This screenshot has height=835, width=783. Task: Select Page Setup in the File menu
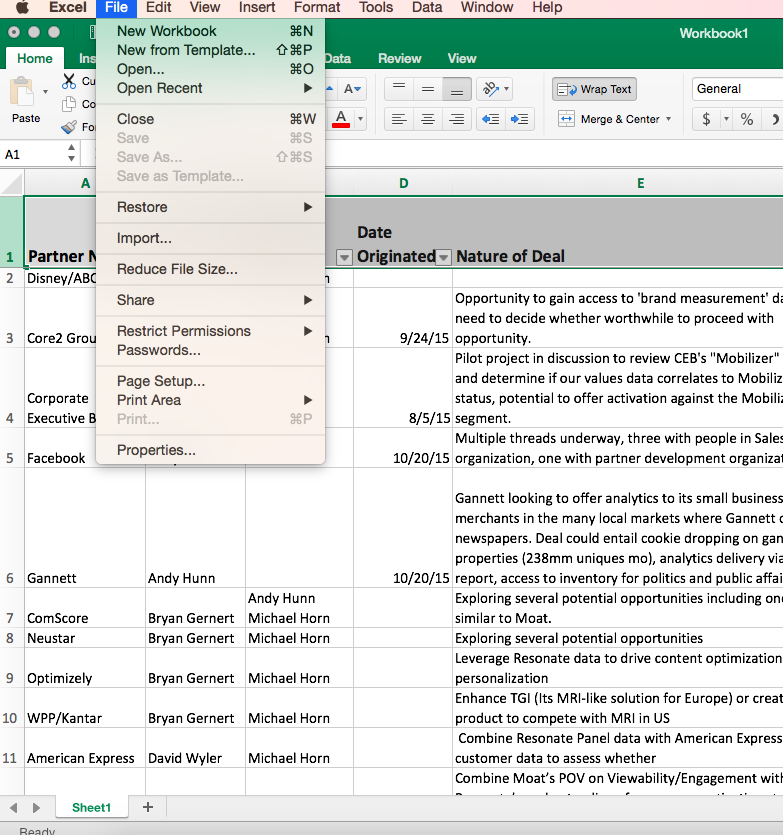(161, 381)
